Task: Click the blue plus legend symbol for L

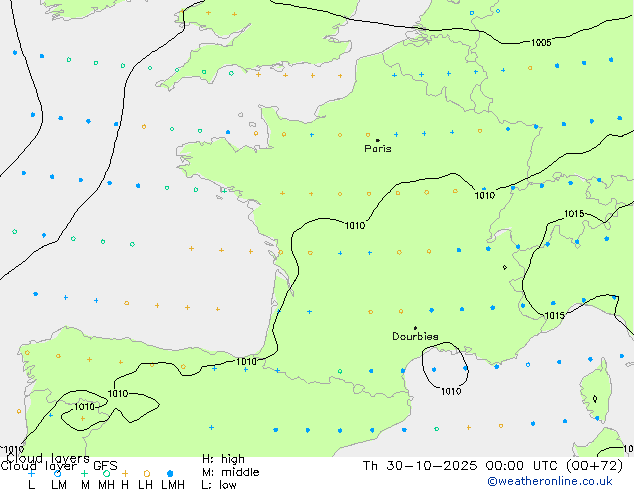Action: [x=31, y=473]
